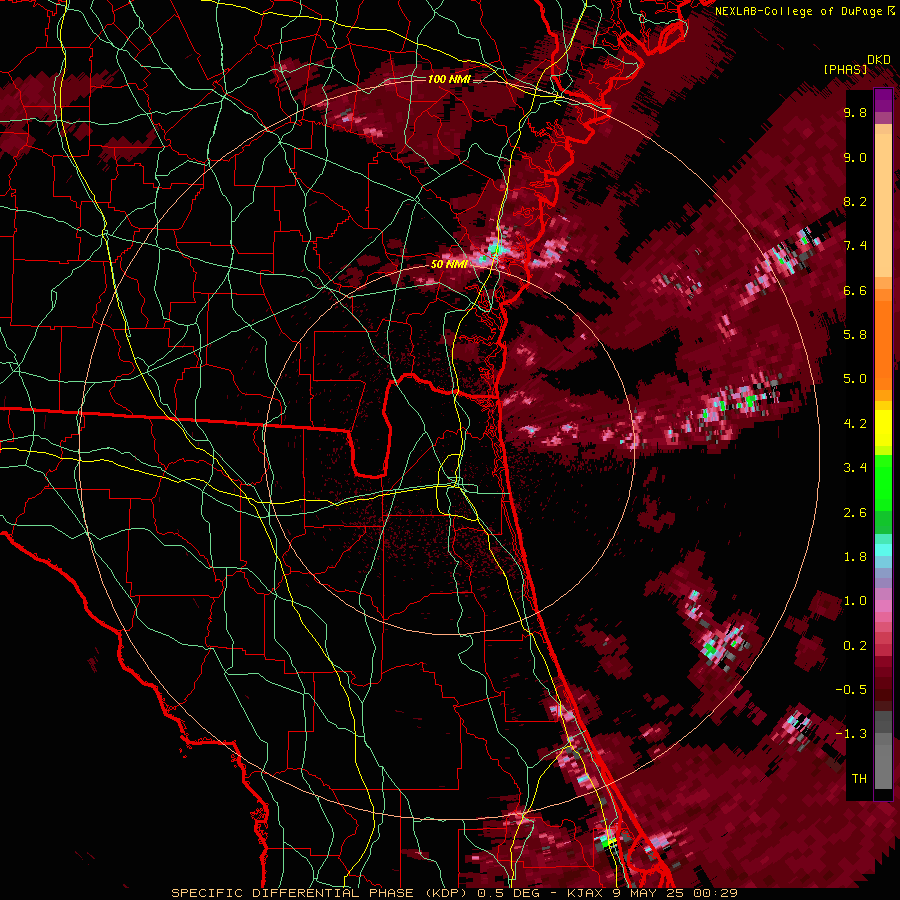
Task: Click the 100 NMI range ring label
Action: click(448, 79)
